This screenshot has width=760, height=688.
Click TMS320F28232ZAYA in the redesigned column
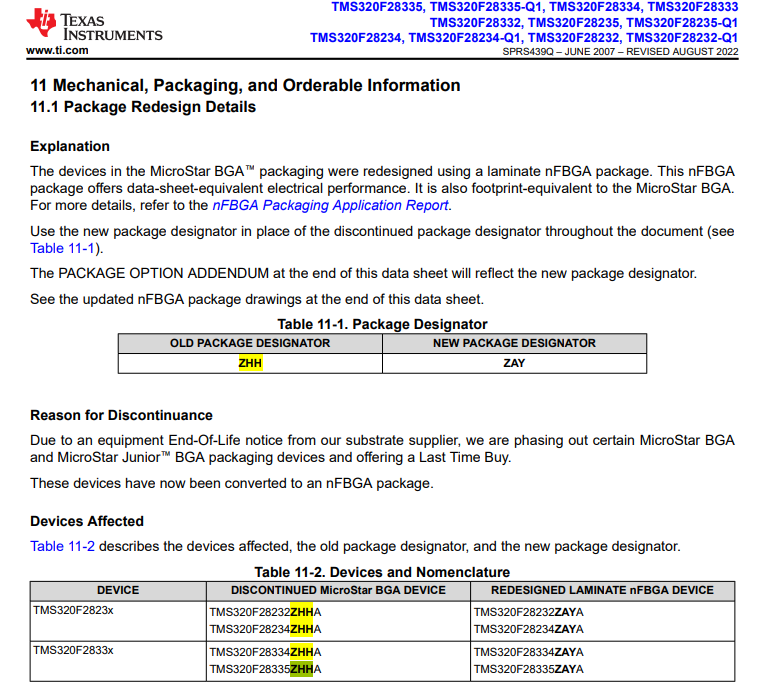click(x=528, y=612)
